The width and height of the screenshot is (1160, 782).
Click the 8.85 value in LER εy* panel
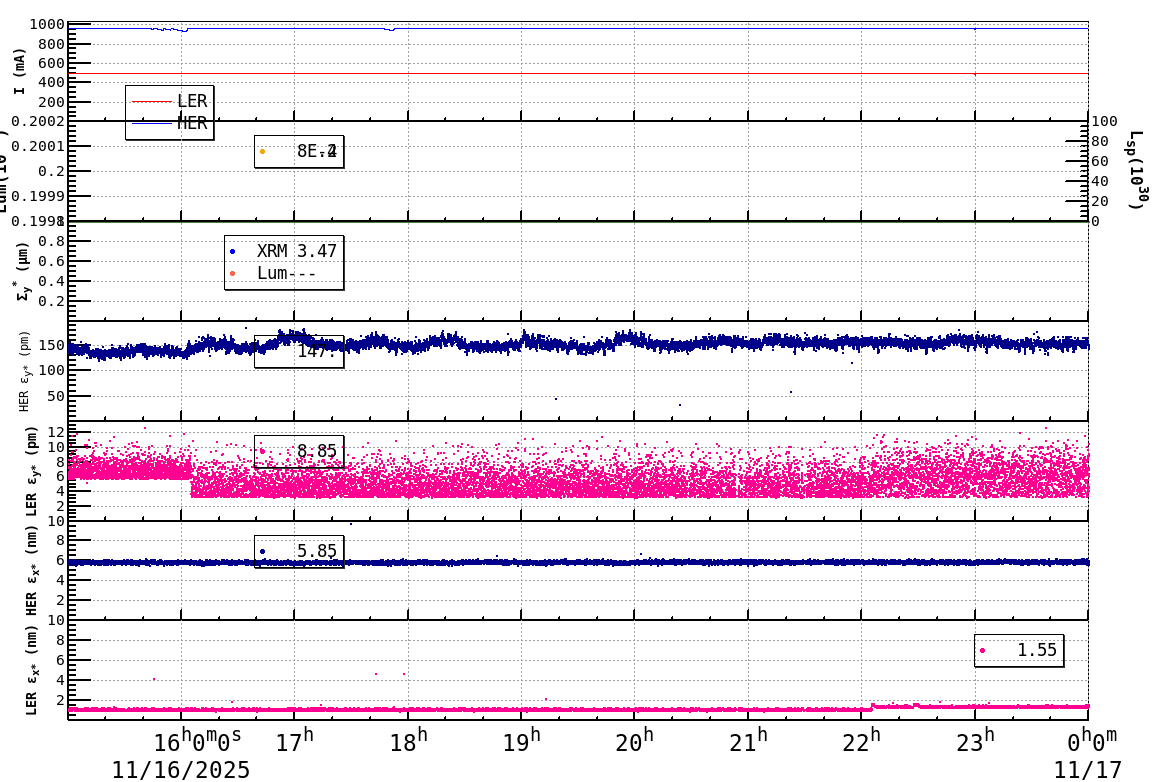coord(317,451)
